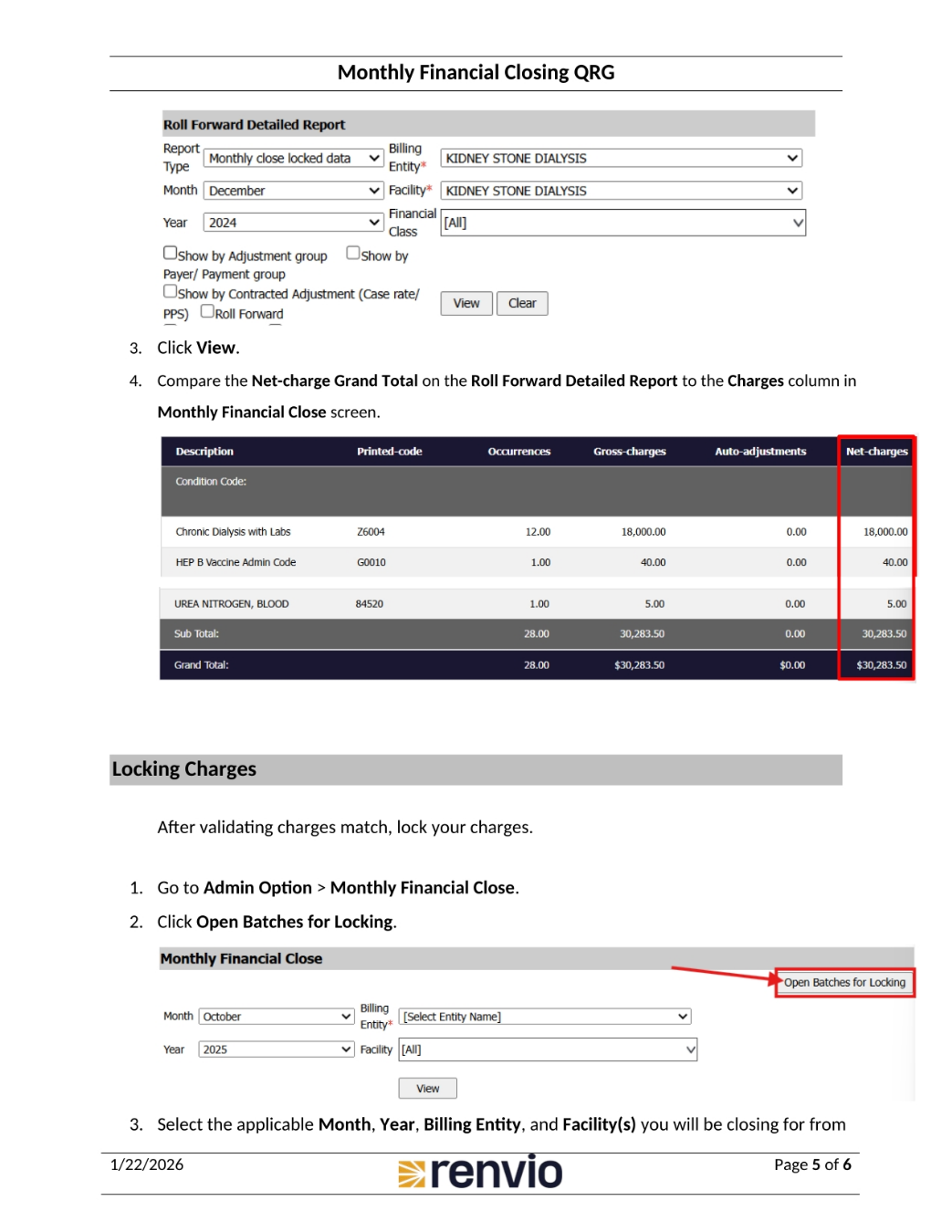Image resolution: width=952 pixels, height=1232 pixels.
Task: Click the Sub Total label
Action: click(x=196, y=634)
